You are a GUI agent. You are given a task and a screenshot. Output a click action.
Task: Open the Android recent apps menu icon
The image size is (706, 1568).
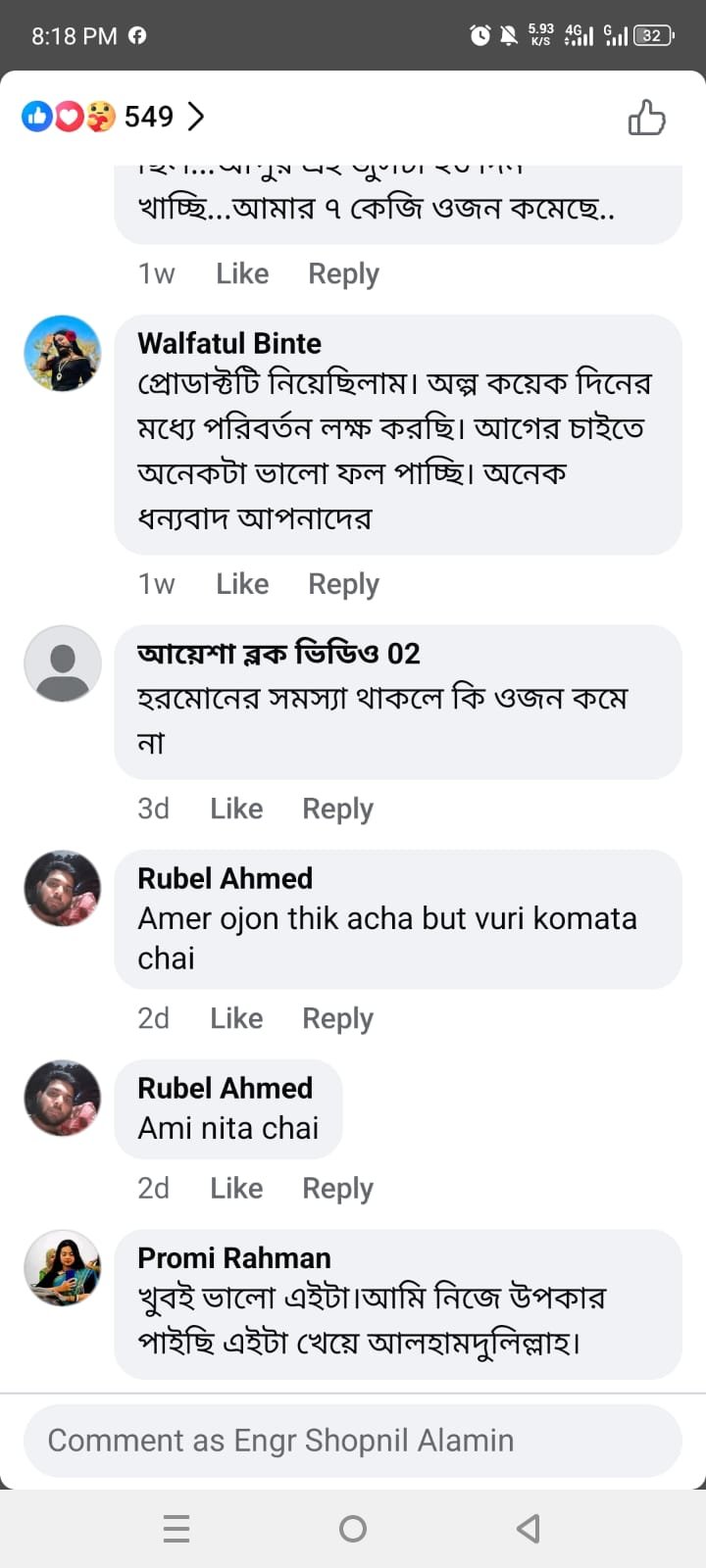click(176, 1528)
